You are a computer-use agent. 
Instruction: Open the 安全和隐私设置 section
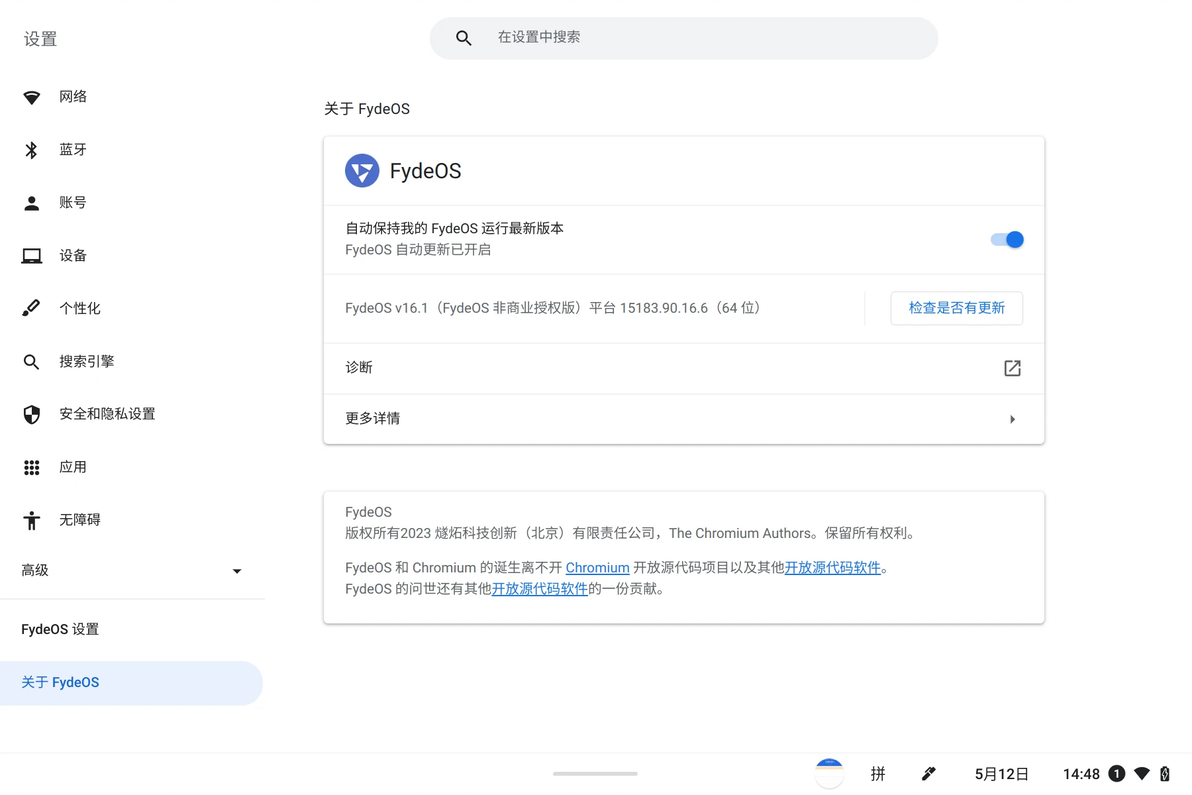(x=132, y=414)
